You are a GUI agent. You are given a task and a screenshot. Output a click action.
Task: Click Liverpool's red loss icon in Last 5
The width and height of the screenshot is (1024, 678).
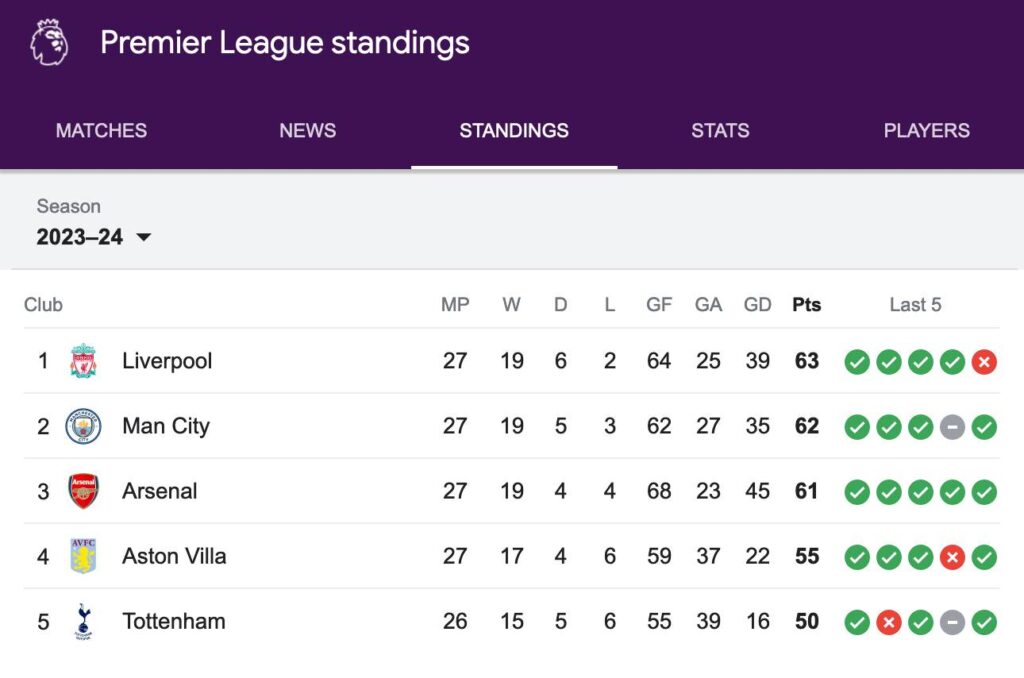point(984,362)
